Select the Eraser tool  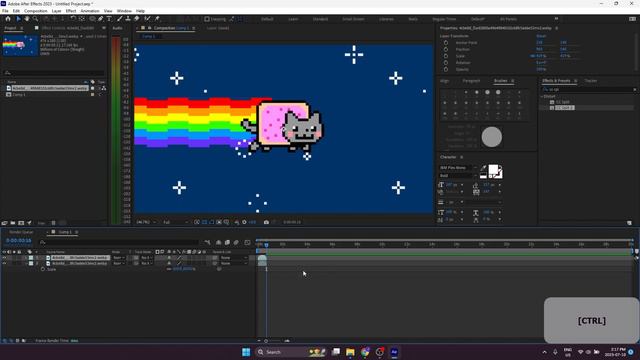(137, 19)
